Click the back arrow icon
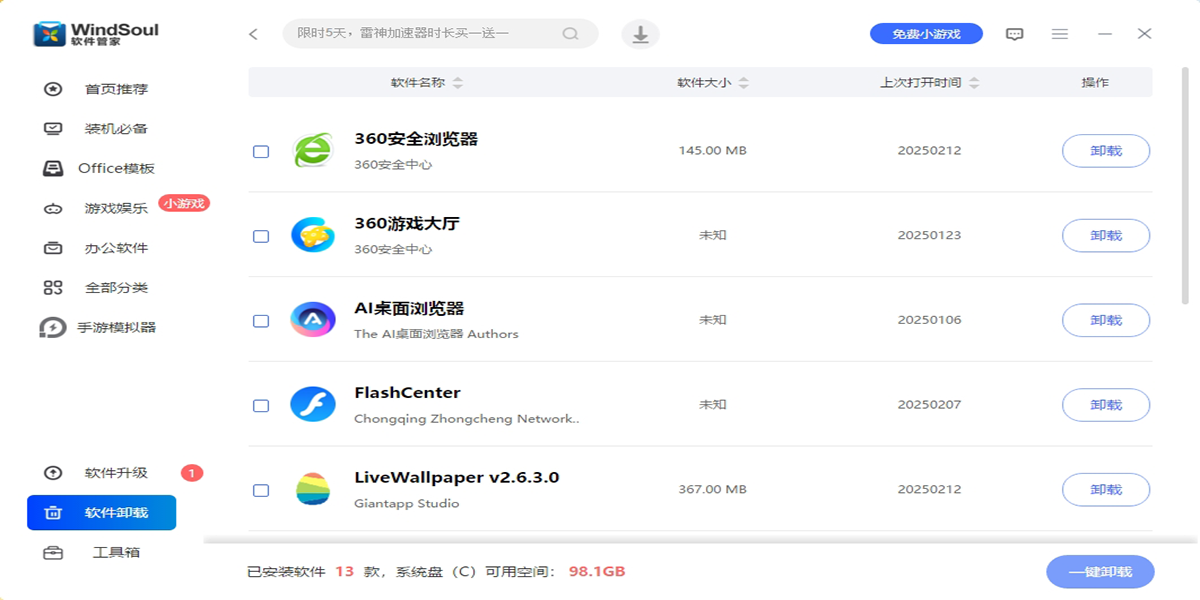 [x=253, y=34]
